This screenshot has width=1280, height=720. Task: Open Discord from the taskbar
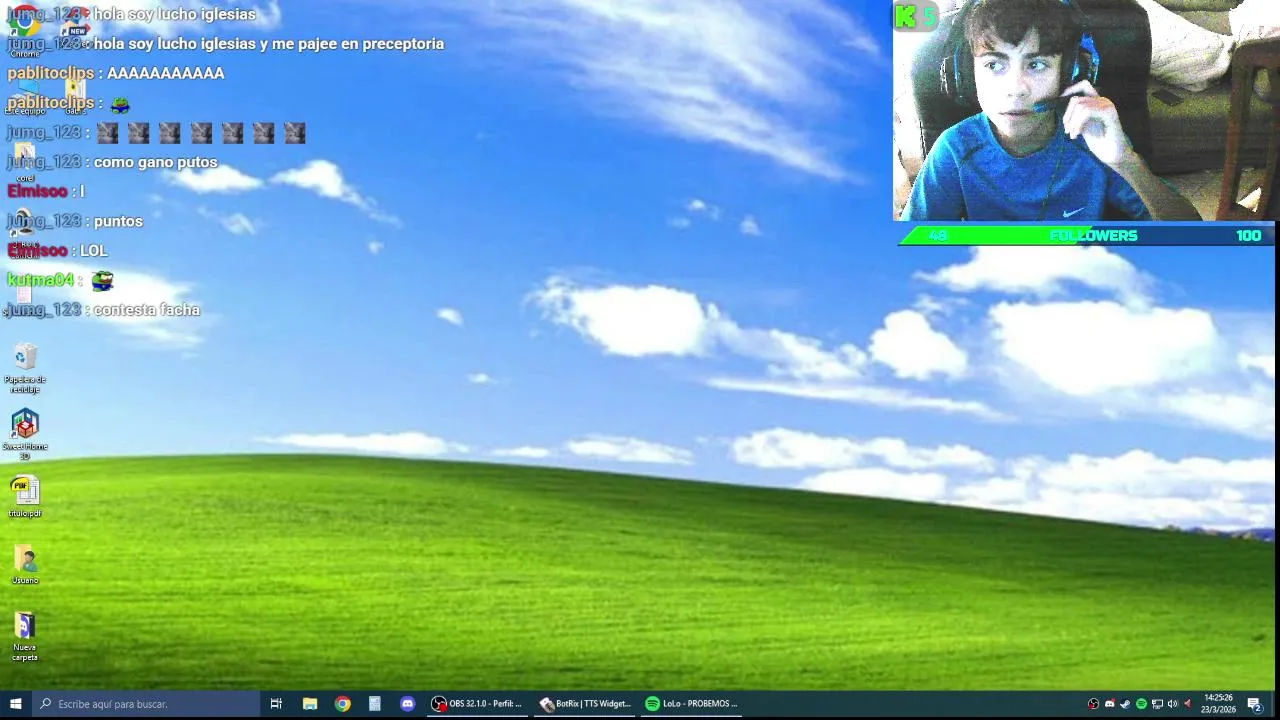tap(407, 704)
